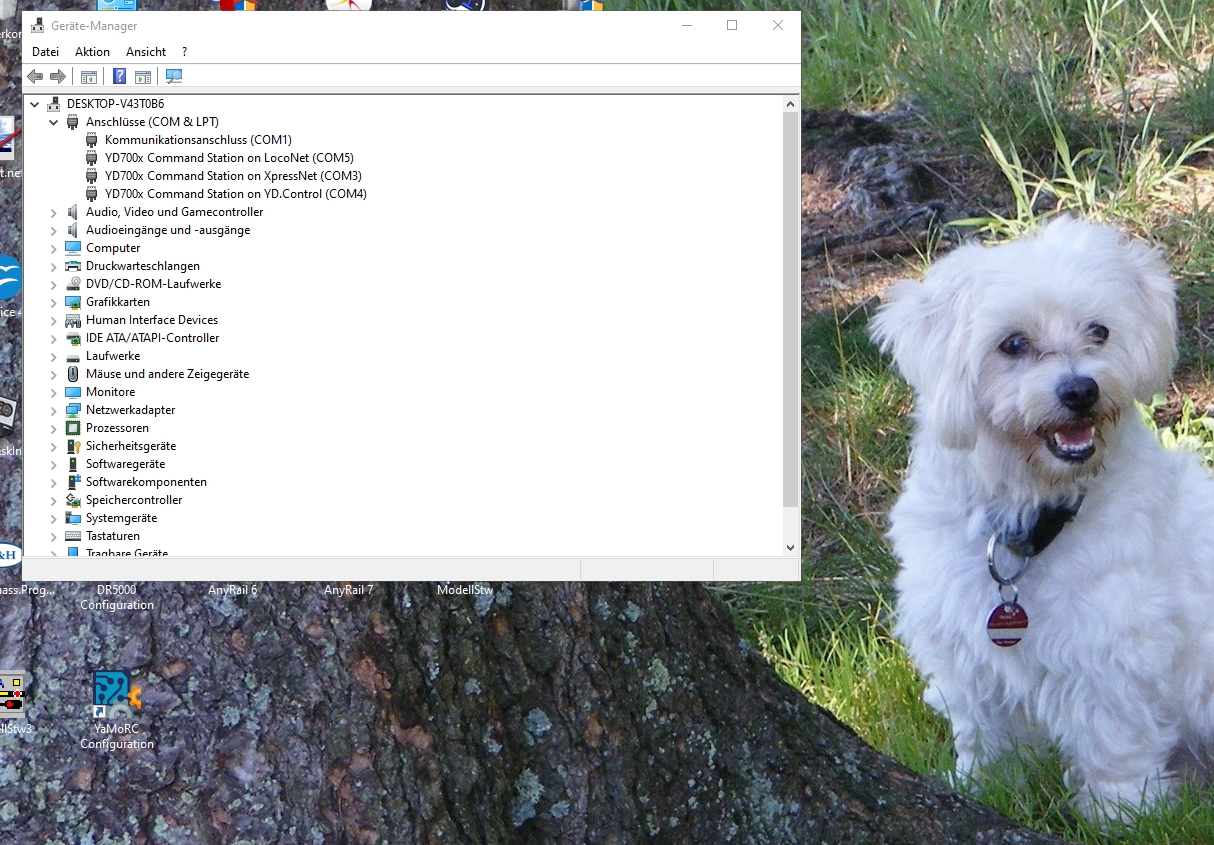Click the Netzwerkadapter device icon
Screen dimensions: 1214x845
pyautogui.click(x=73, y=410)
